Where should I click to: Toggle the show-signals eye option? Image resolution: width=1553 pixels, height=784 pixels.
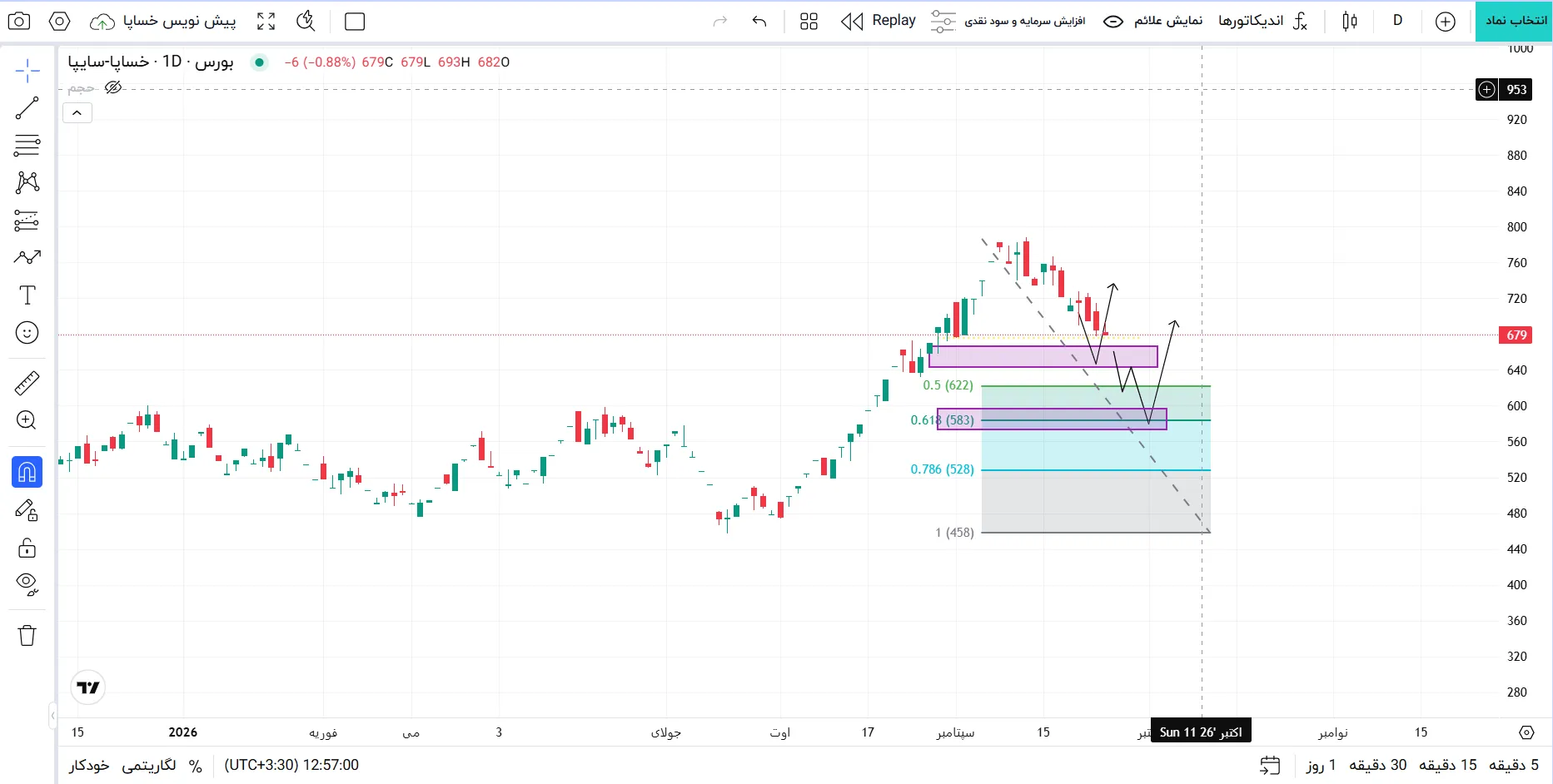click(x=1153, y=21)
